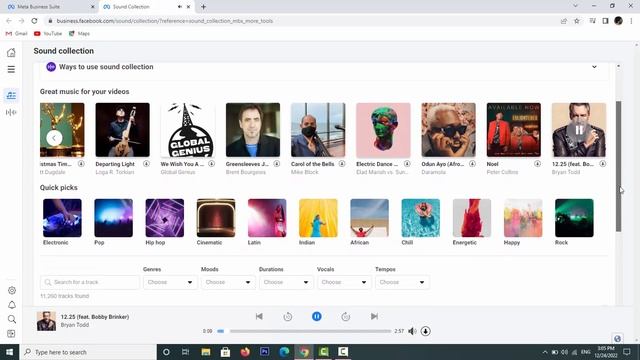Screen dimensions: 640x360
Task: Select the African quick pick
Action: [369, 218]
